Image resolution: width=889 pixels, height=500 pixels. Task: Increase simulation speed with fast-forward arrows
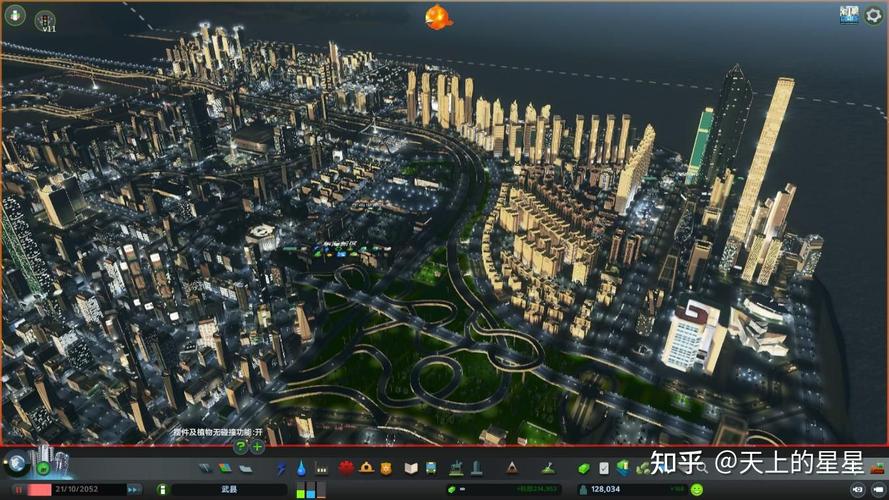[x=134, y=489]
